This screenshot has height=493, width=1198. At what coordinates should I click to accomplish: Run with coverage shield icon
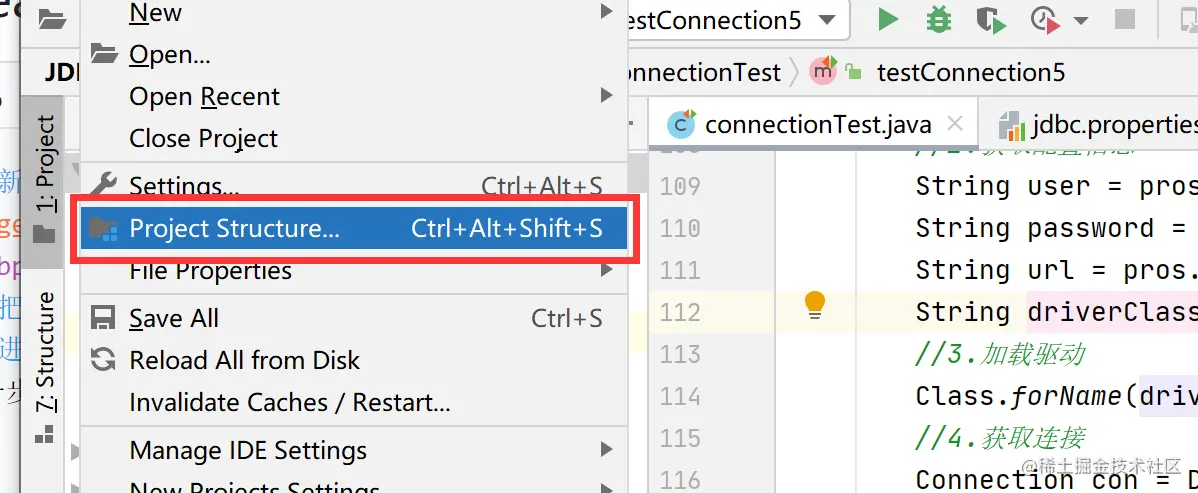[991, 20]
